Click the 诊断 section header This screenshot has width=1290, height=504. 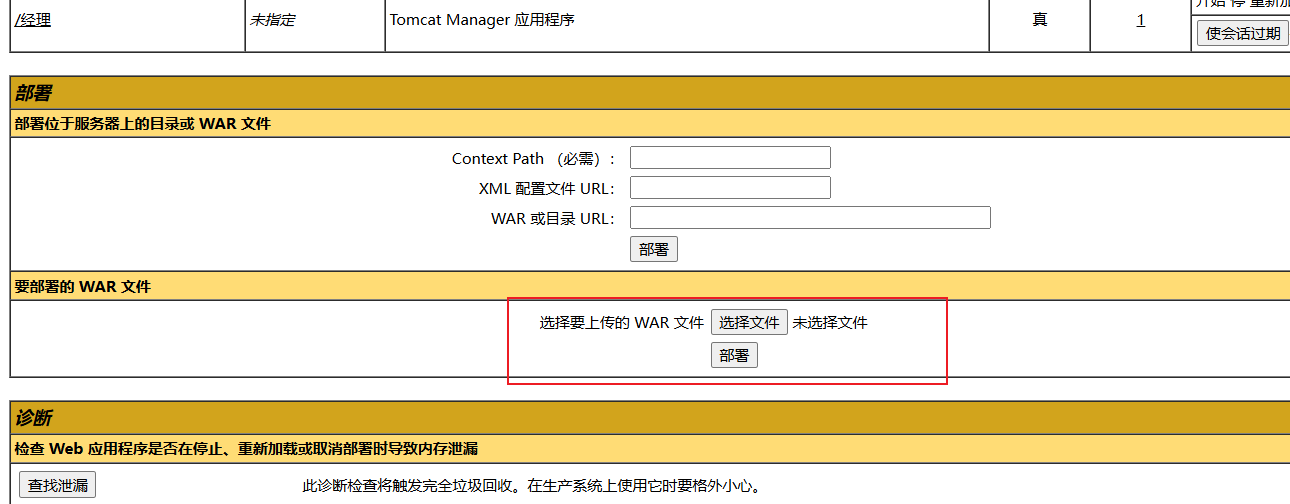(650, 419)
